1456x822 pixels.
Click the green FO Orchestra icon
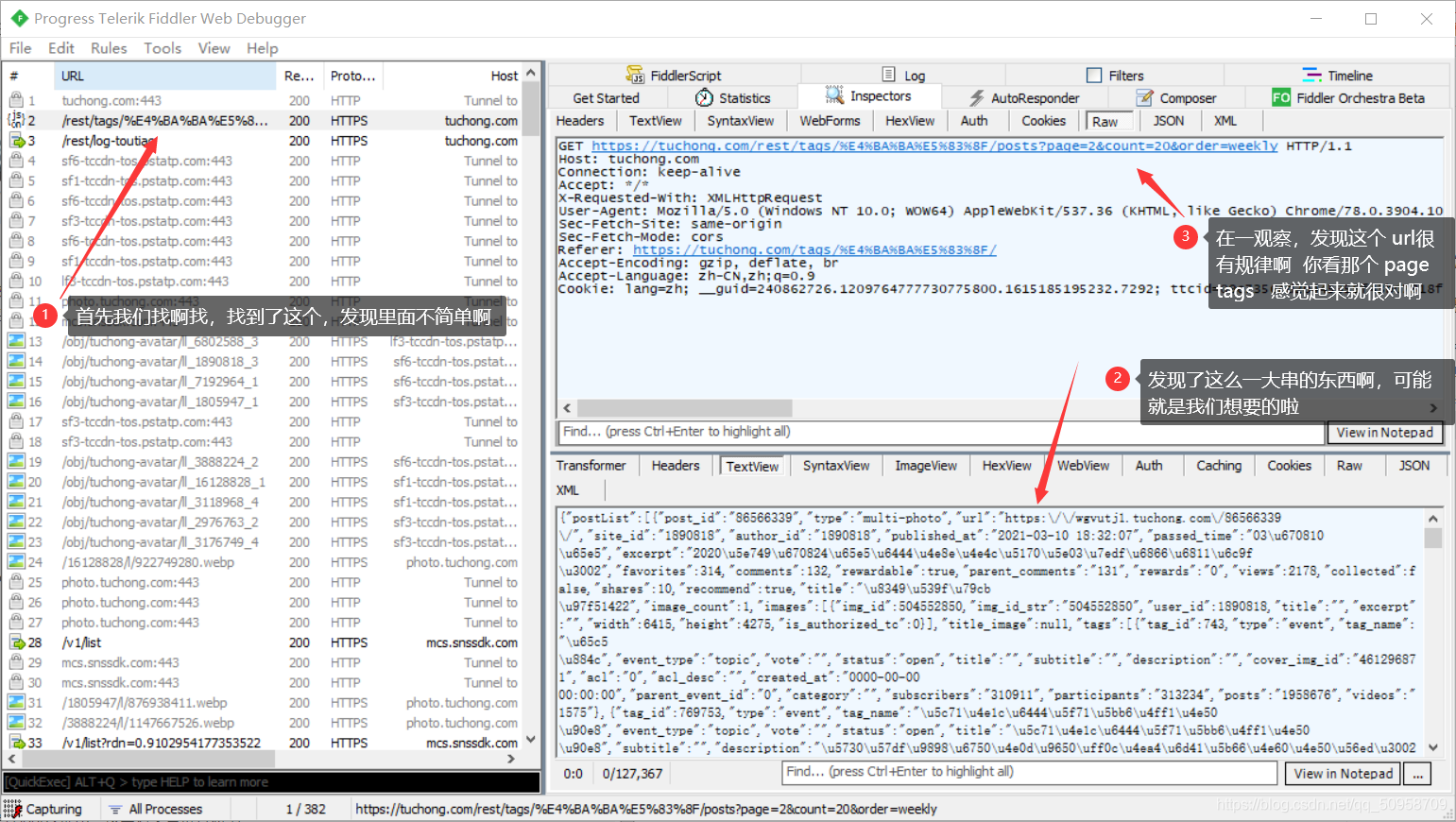[1281, 97]
